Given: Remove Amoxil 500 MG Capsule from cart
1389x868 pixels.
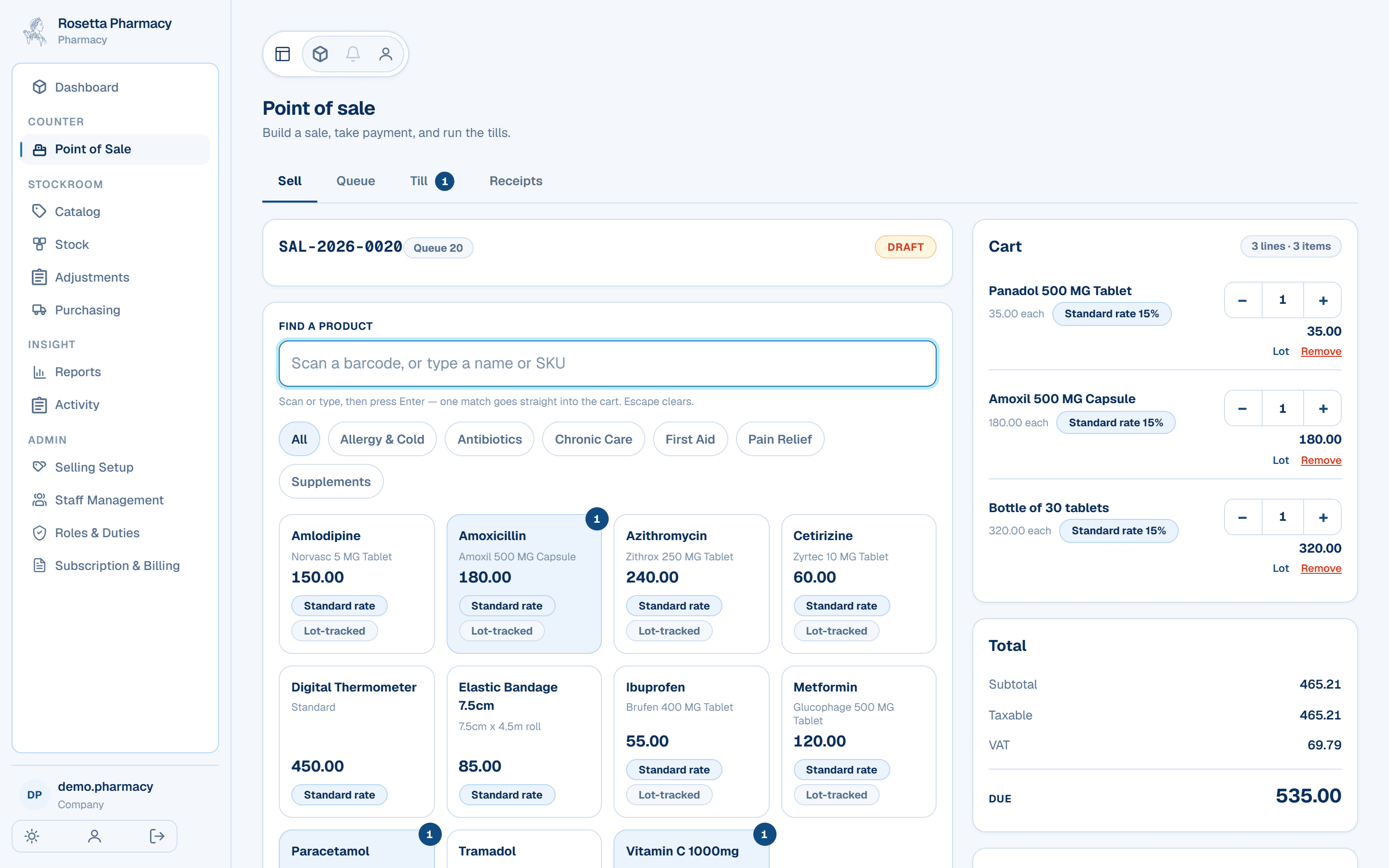Looking at the screenshot, I should click(x=1321, y=461).
